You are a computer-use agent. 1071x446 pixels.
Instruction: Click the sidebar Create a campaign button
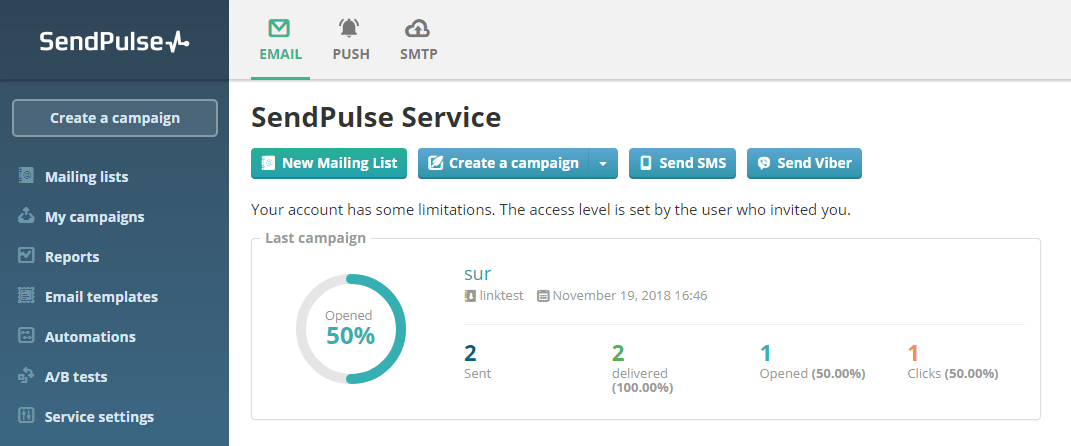point(115,118)
